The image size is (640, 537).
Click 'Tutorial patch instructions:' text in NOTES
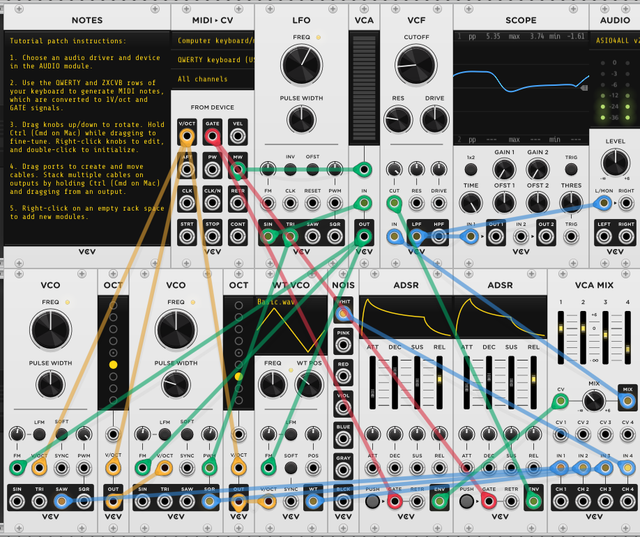(x=68, y=41)
